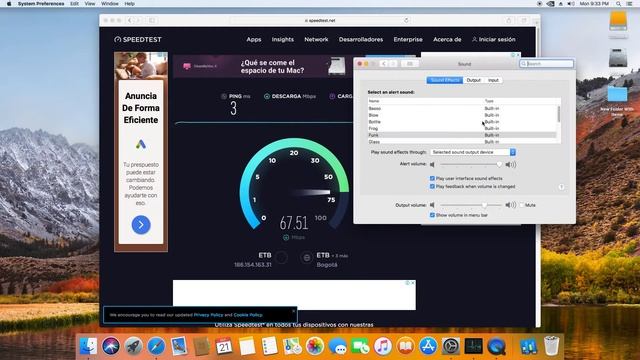Click the Alert volume slider
This screenshot has width=640, height=360.
470,164
